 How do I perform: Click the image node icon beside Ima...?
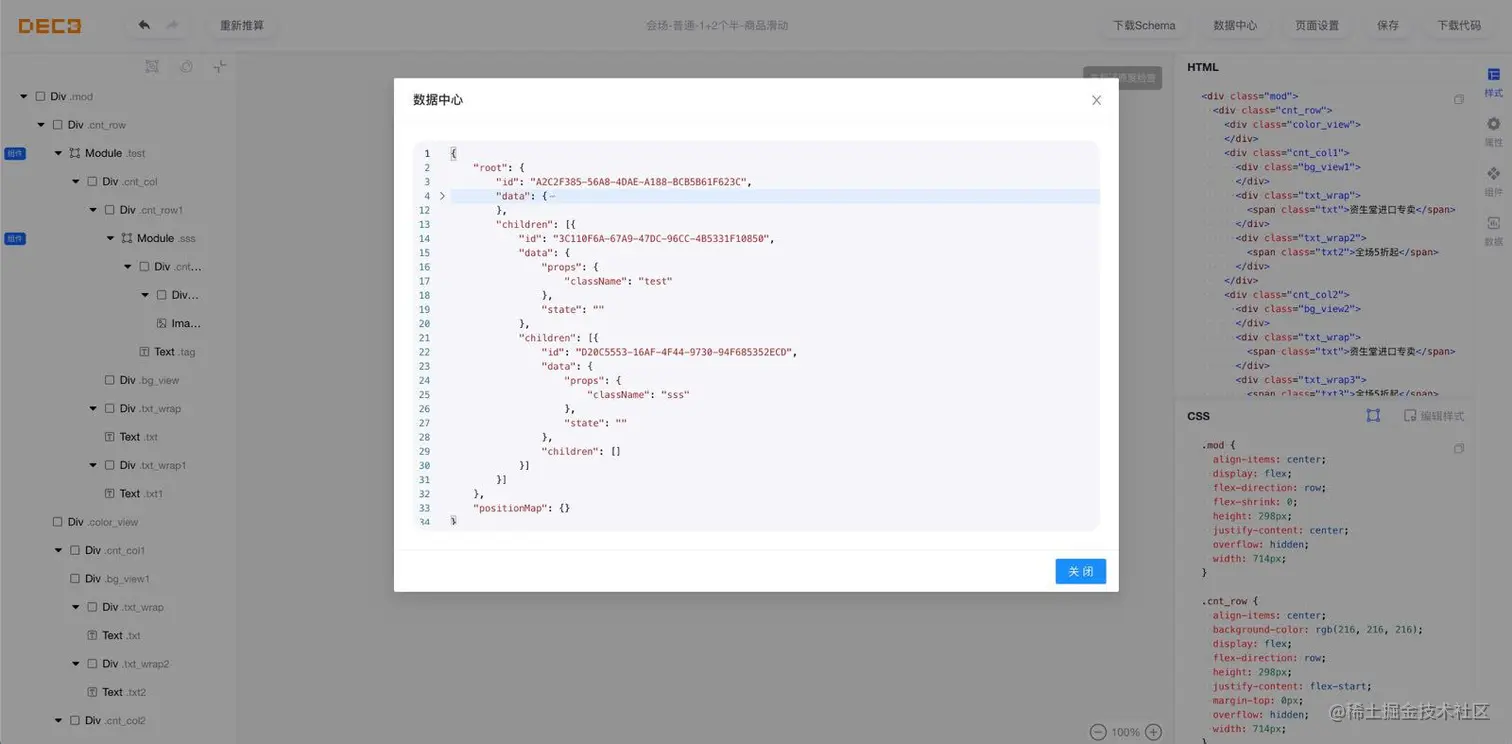[162, 323]
